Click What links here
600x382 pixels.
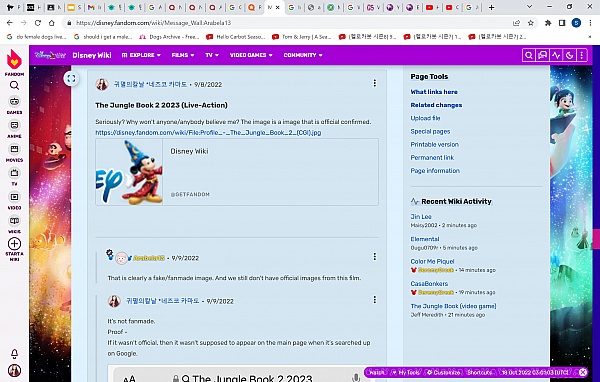[x=434, y=92]
